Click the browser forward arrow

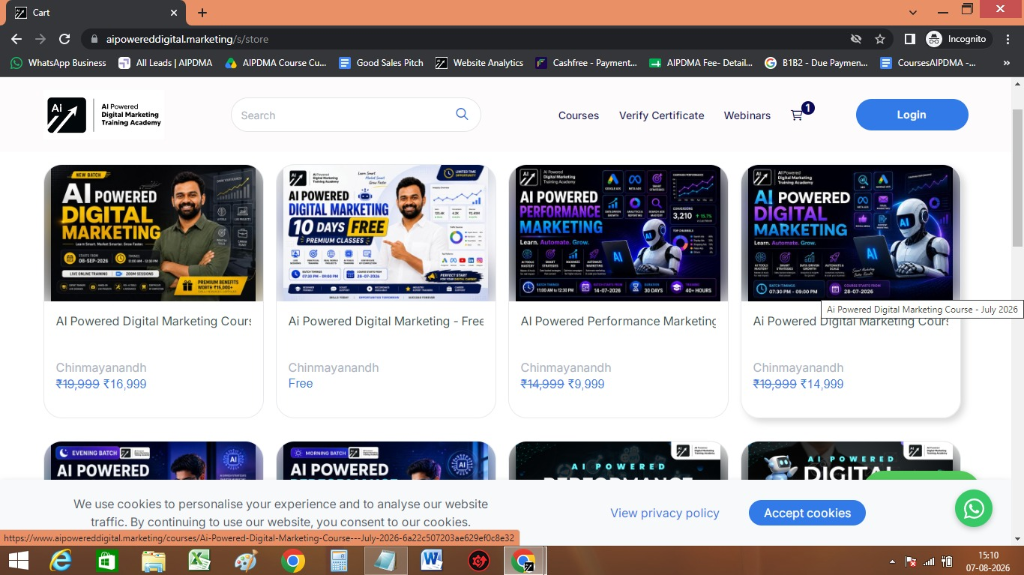[x=40, y=39]
